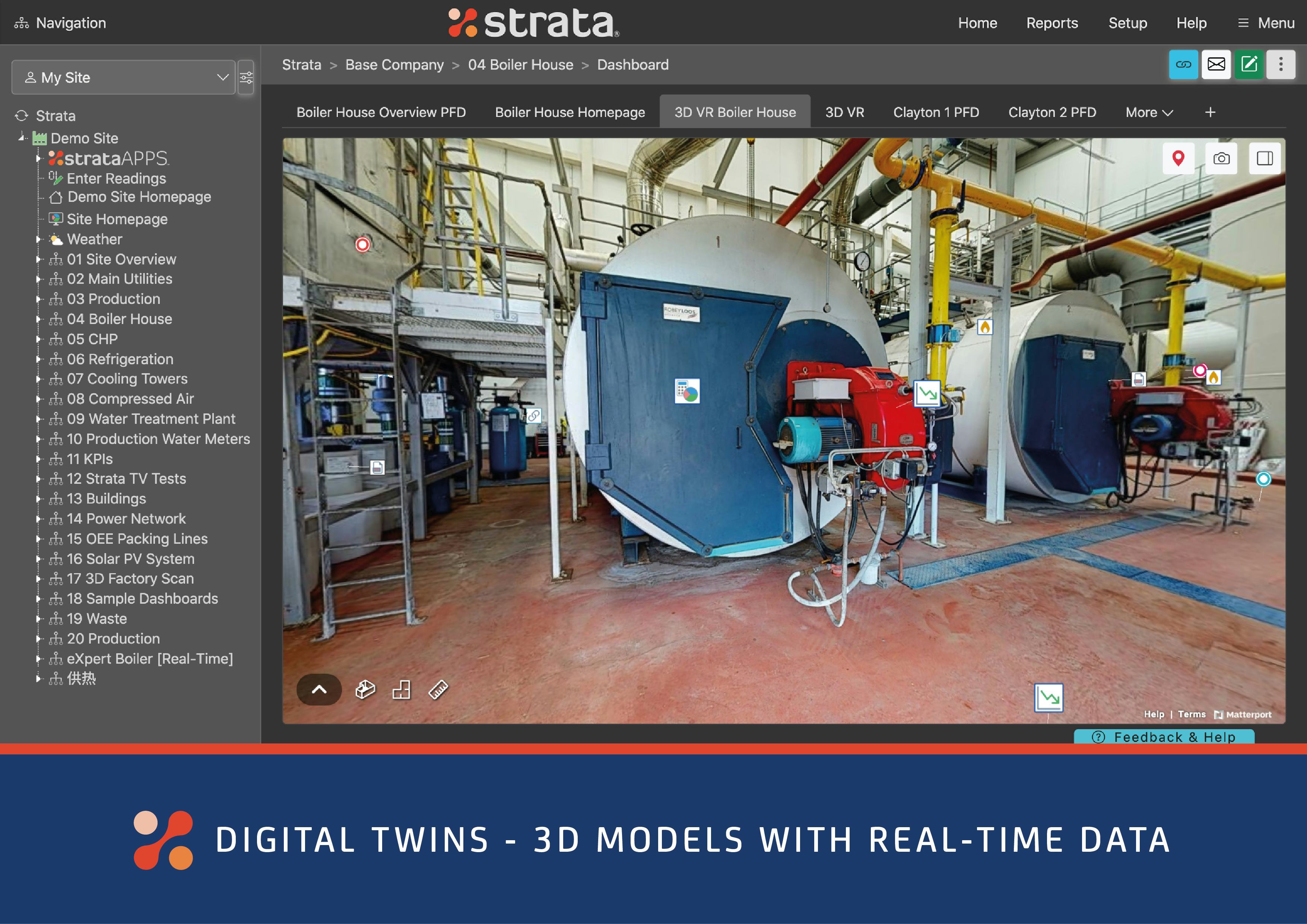1307x924 pixels.
Task: Click Base Company breadcrumb link
Action: (394, 64)
